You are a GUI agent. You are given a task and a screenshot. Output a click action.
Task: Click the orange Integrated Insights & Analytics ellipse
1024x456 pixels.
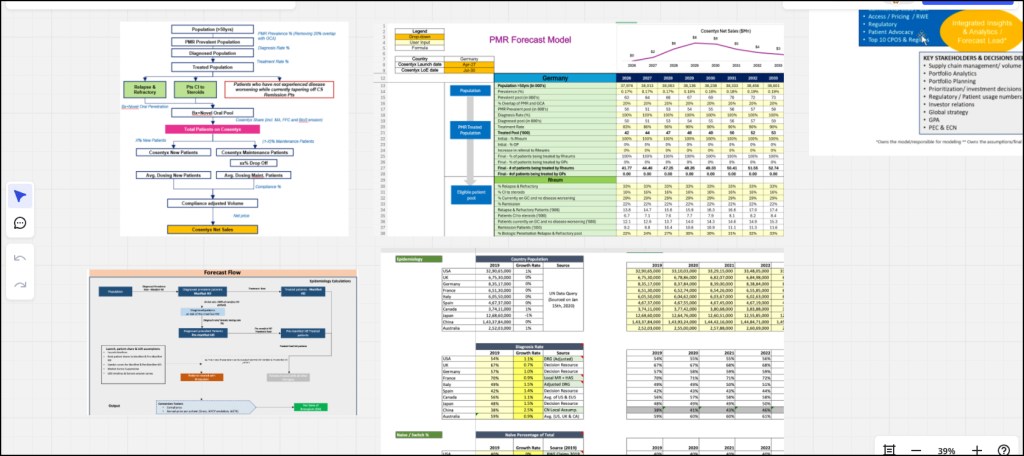[978, 29]
